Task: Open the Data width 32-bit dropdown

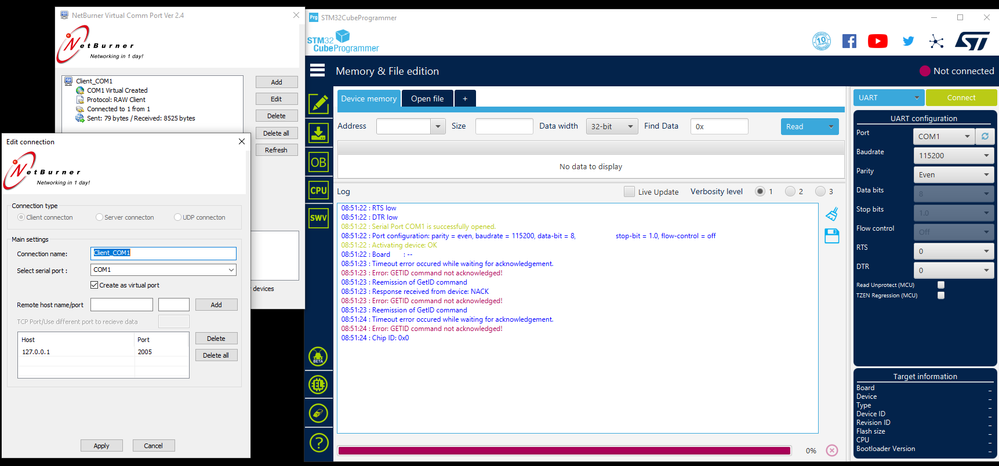Action: coord(612,126)
